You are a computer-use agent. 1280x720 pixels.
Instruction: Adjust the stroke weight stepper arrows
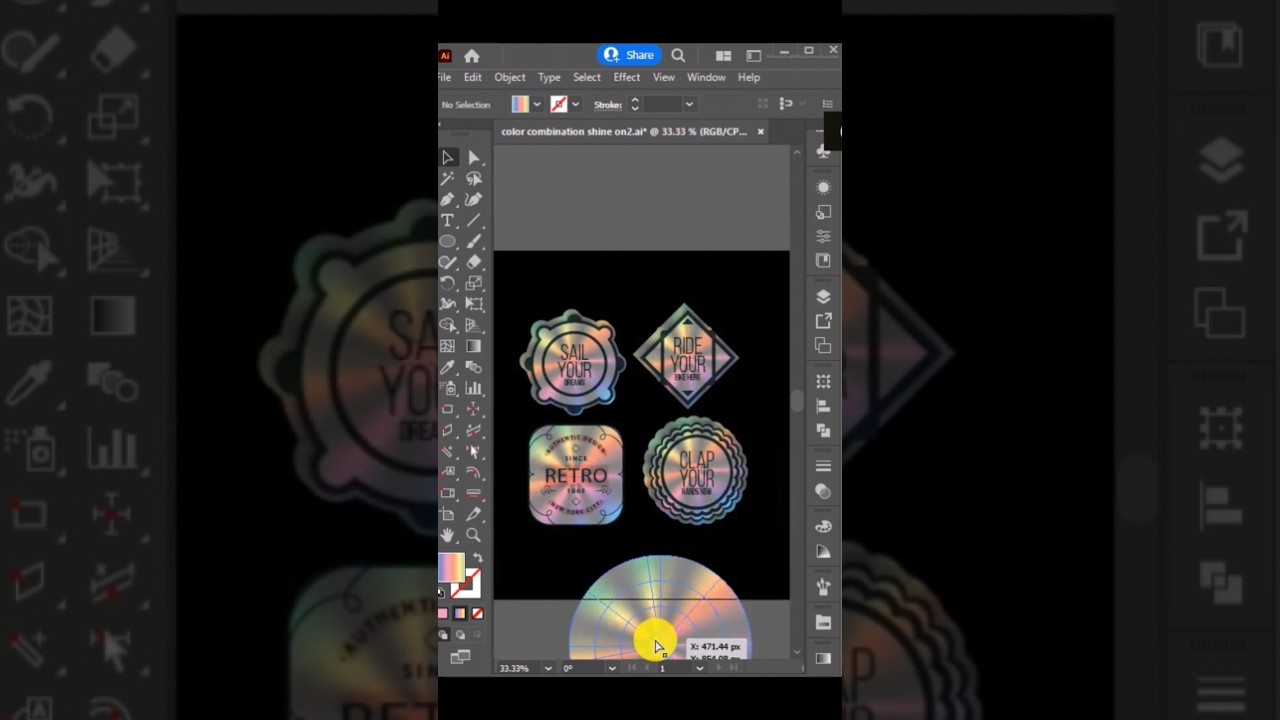(x=634, y=104)
